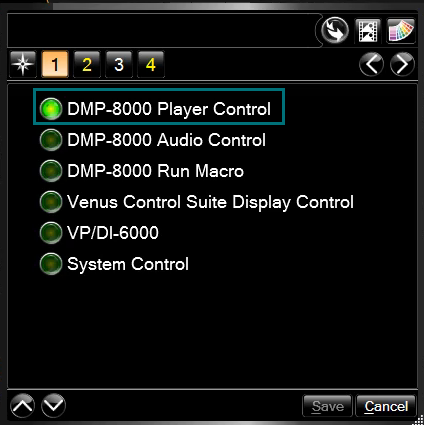Image resolution: width=424 pixels, height=425 pixels.
Task: Move selection down with down chevron
Action: click(53, 406)
